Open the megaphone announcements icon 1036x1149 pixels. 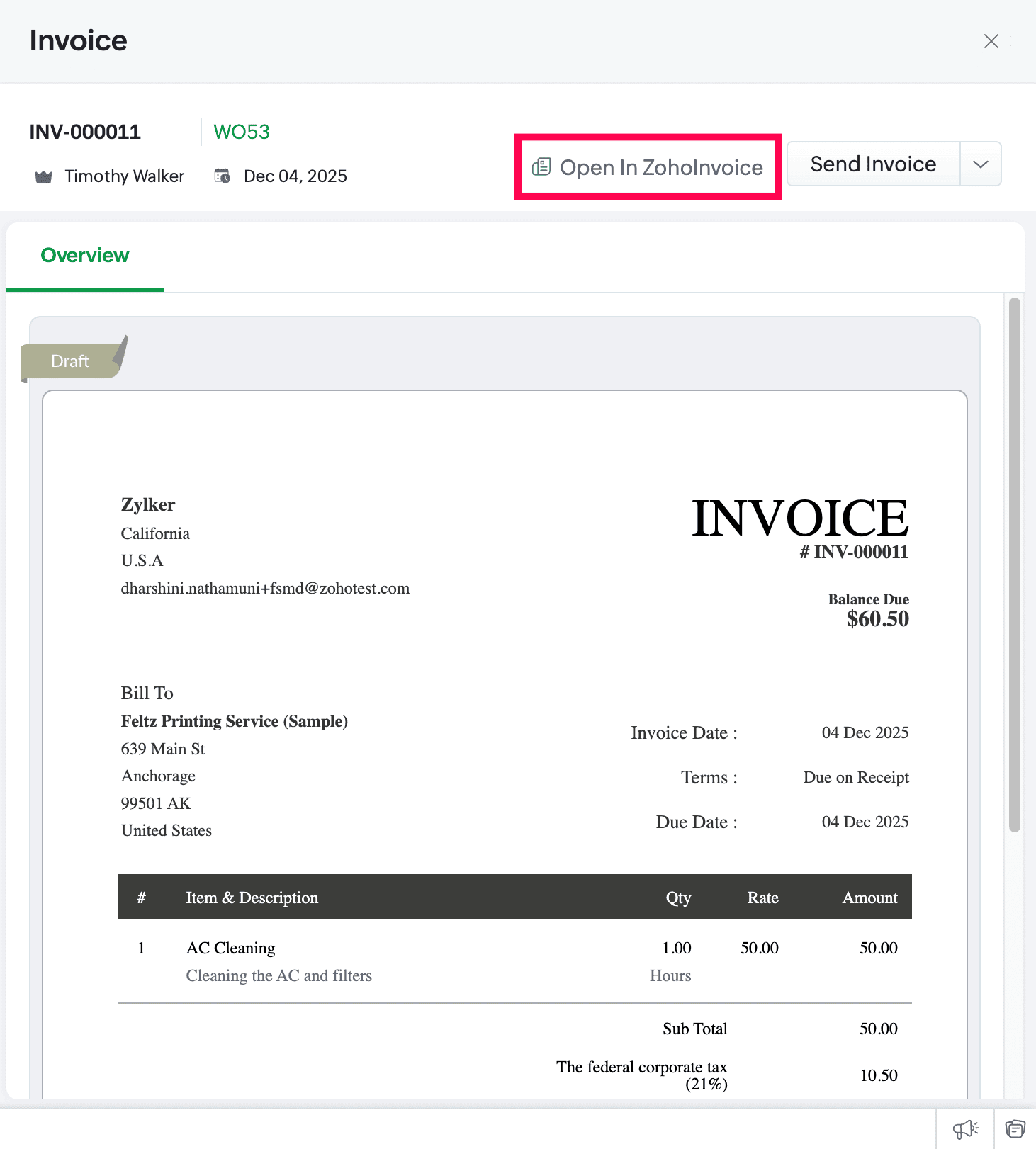pos(964,1128)
